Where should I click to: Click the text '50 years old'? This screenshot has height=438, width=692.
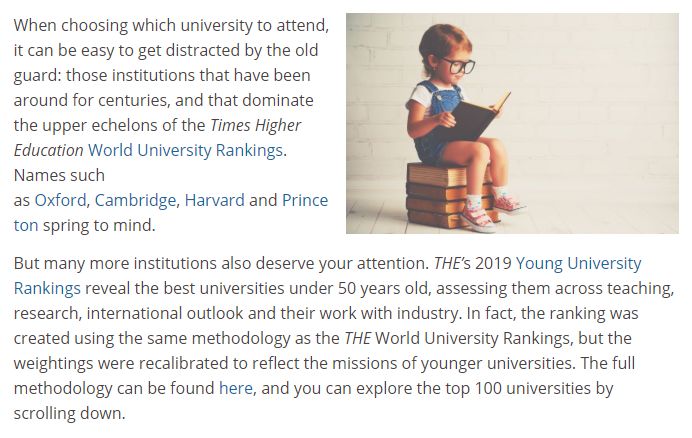(384, 289)
